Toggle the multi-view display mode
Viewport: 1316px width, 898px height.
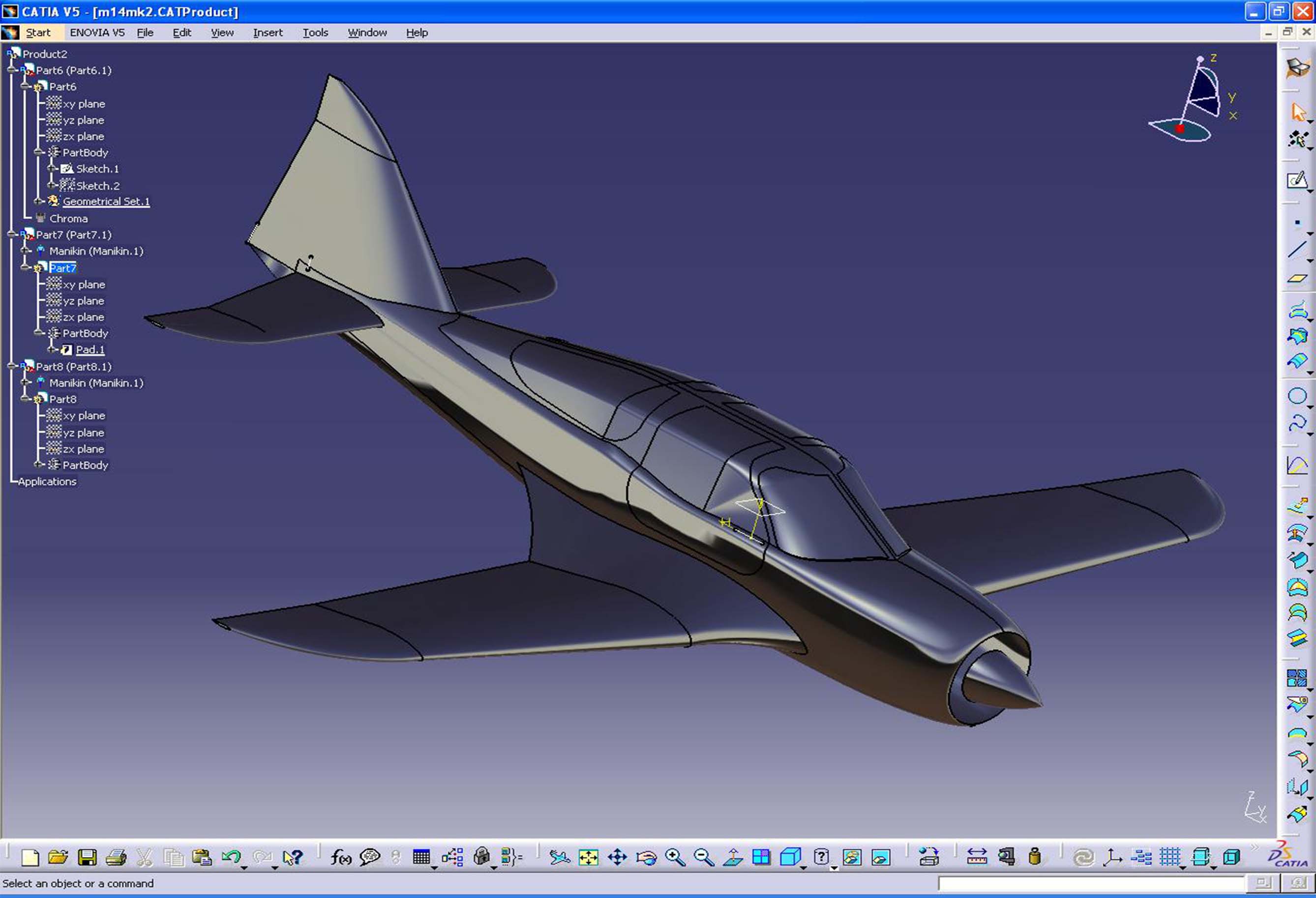(762, 856)
